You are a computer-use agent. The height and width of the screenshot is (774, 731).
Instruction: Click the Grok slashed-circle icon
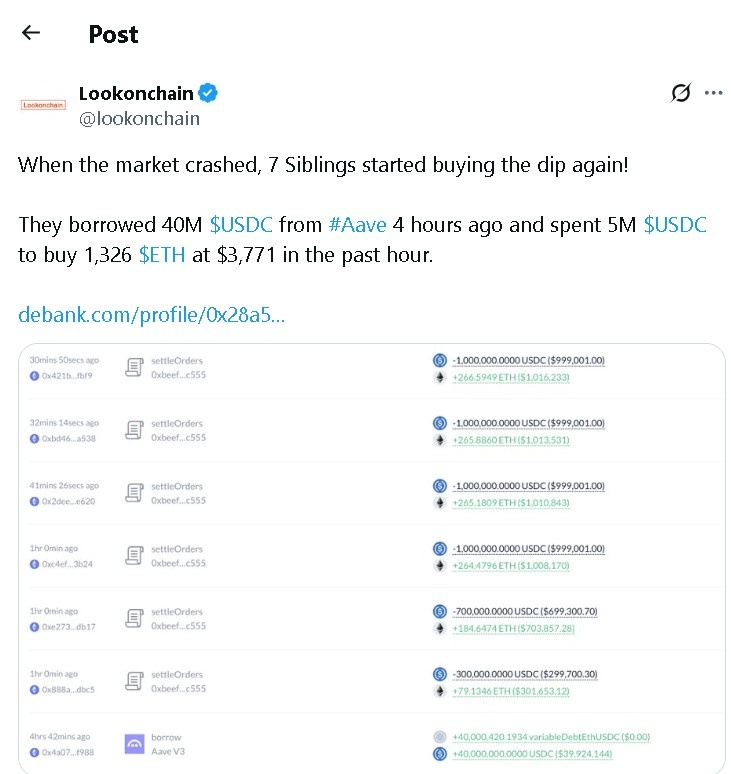(680, 93)
